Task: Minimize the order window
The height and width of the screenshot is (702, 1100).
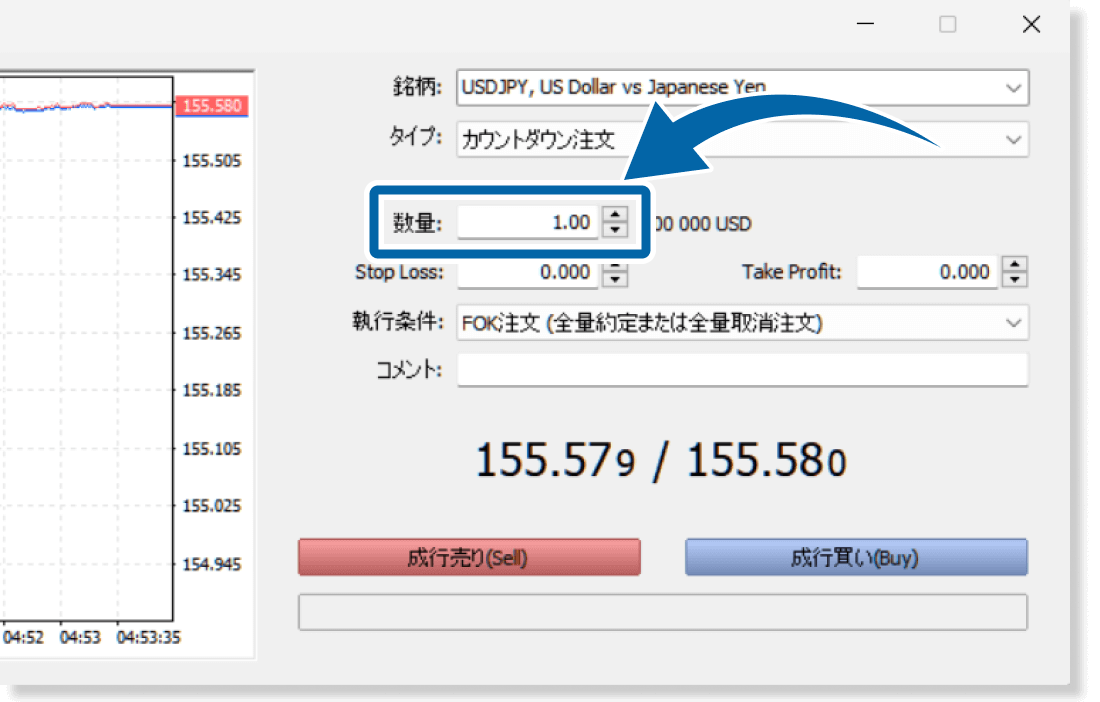Action: [866, 24]
